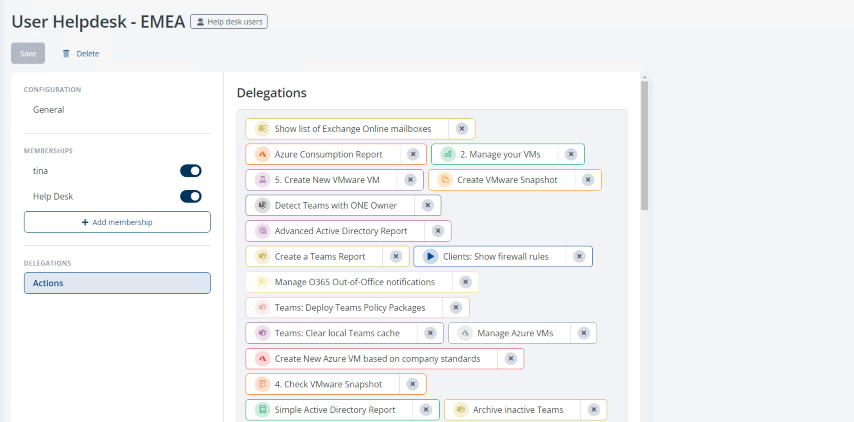The height and width of the screenshot is (422, 854).
Task: Click the Simple Active Directory Report icon
Action: coord(263,410)
